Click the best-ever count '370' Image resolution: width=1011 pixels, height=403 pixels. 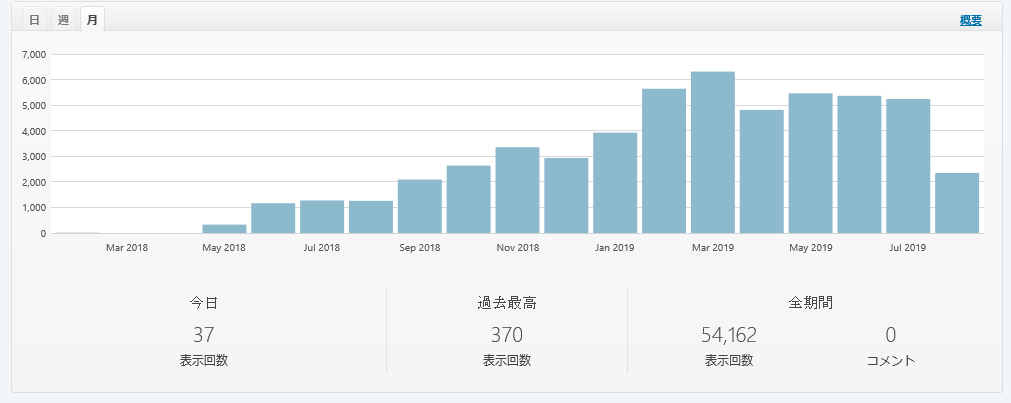[x=507, y=335]
